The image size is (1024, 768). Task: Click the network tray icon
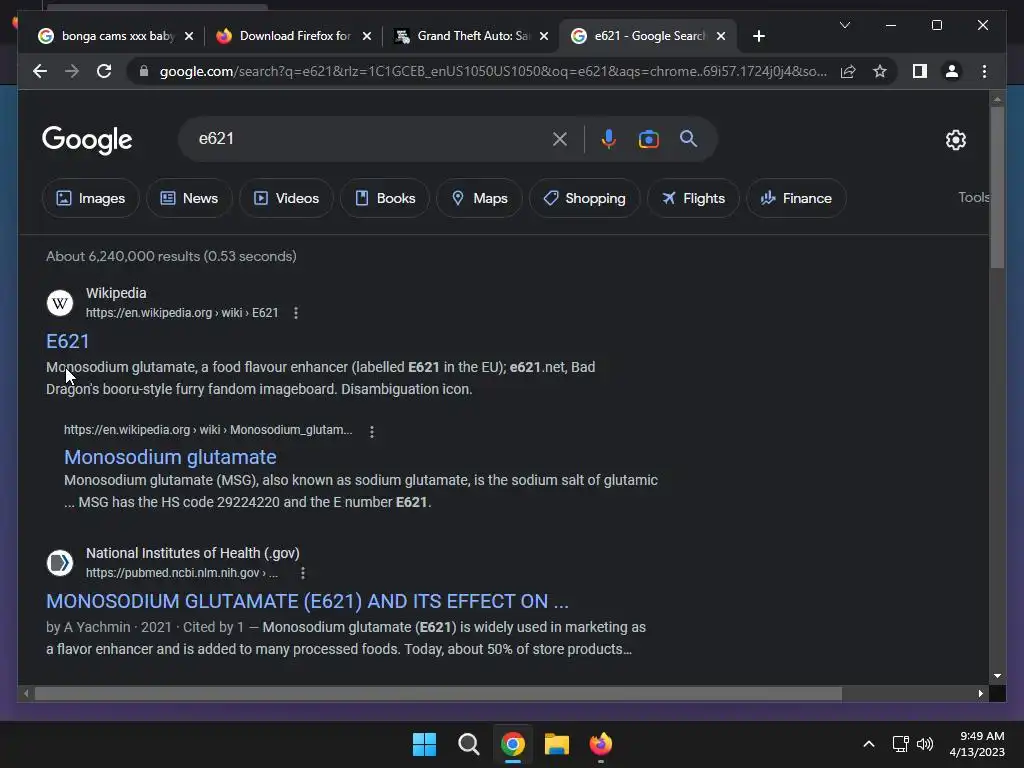tap(901, 744)
